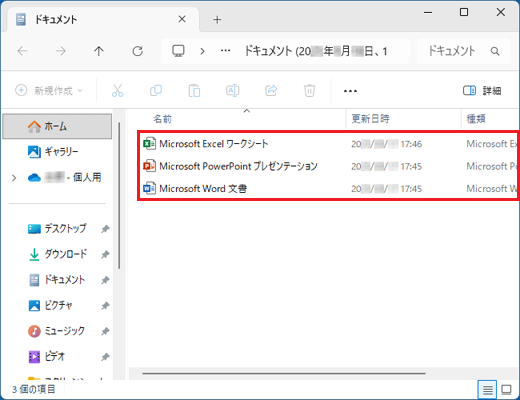520x400 pixels.
Task: Switch to details list view
Action: point(487,389)
